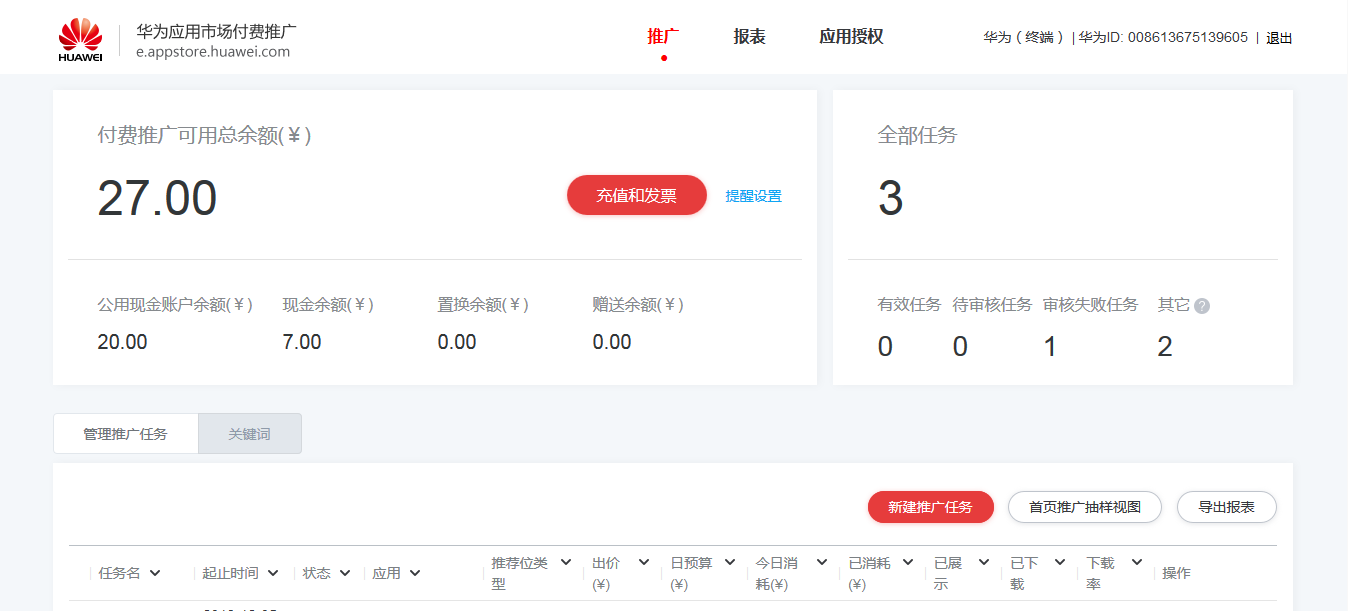The height and width of the screenshot is (611, 1348).
Task: Switch to the 管理推广任务 tab
Action: 126,433
